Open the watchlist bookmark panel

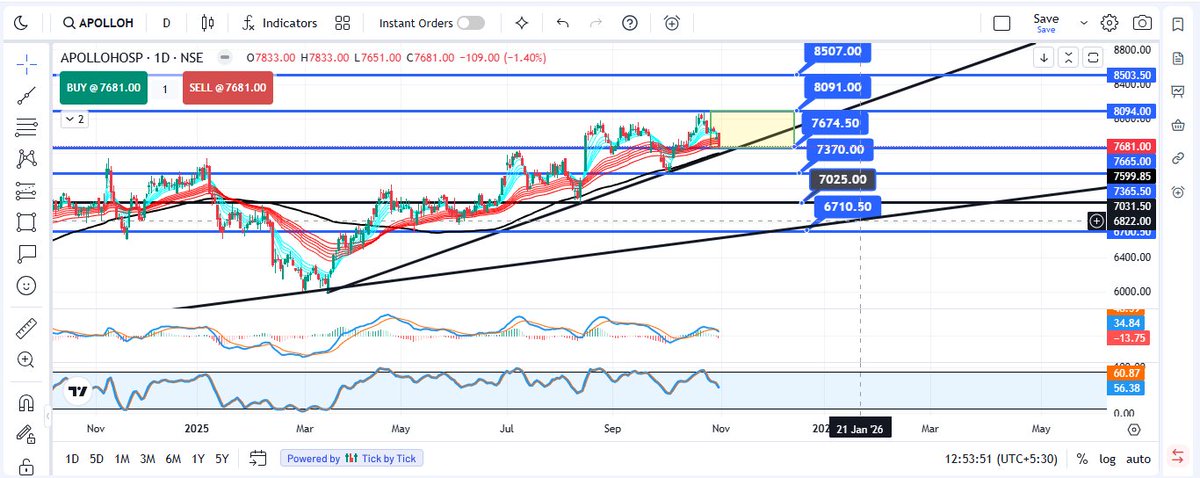coord(1177,23)
